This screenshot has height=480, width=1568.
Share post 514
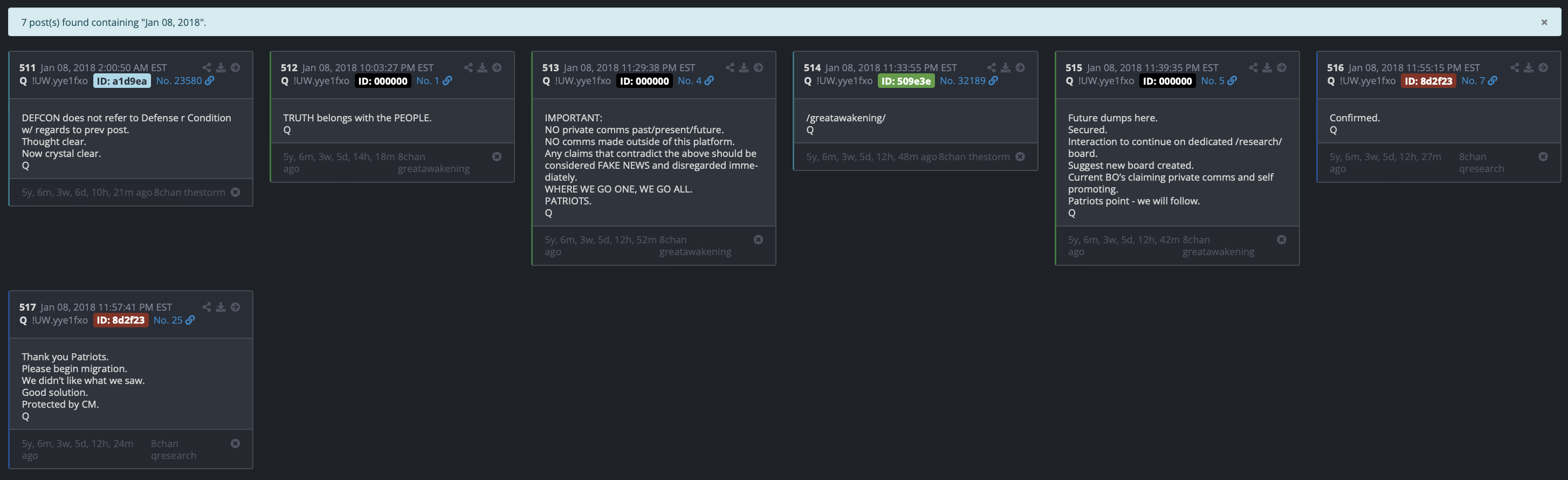992,67
